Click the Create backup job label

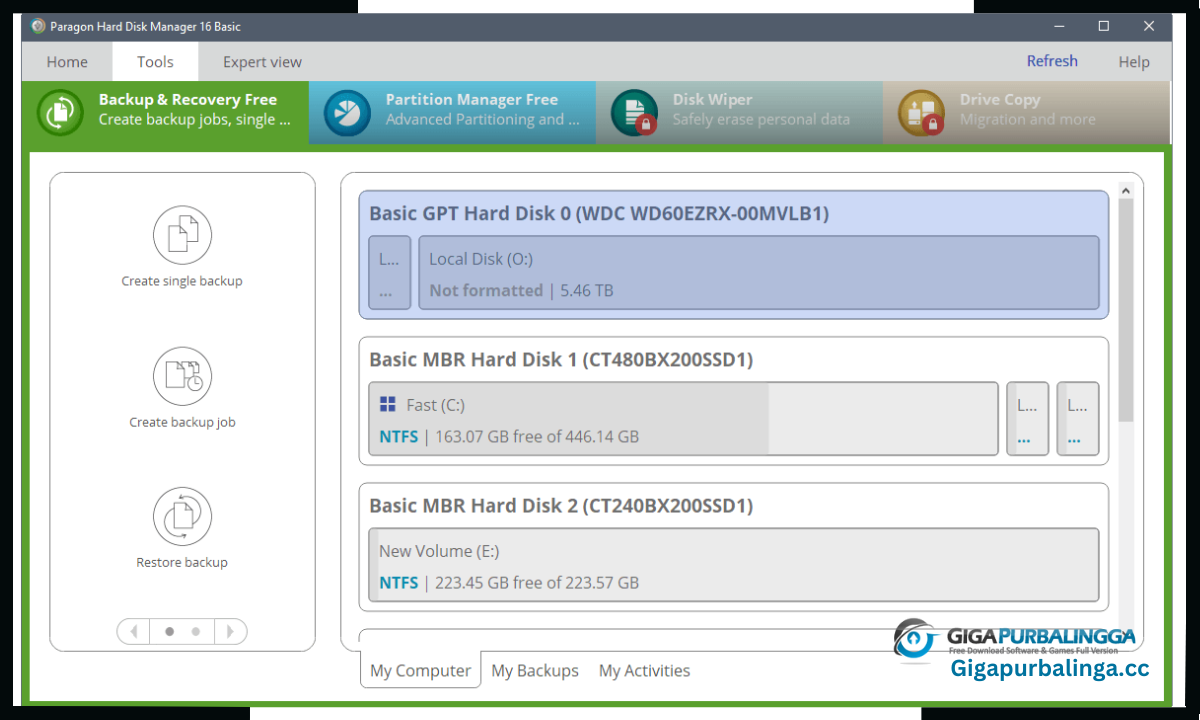[x=182, y=422]
